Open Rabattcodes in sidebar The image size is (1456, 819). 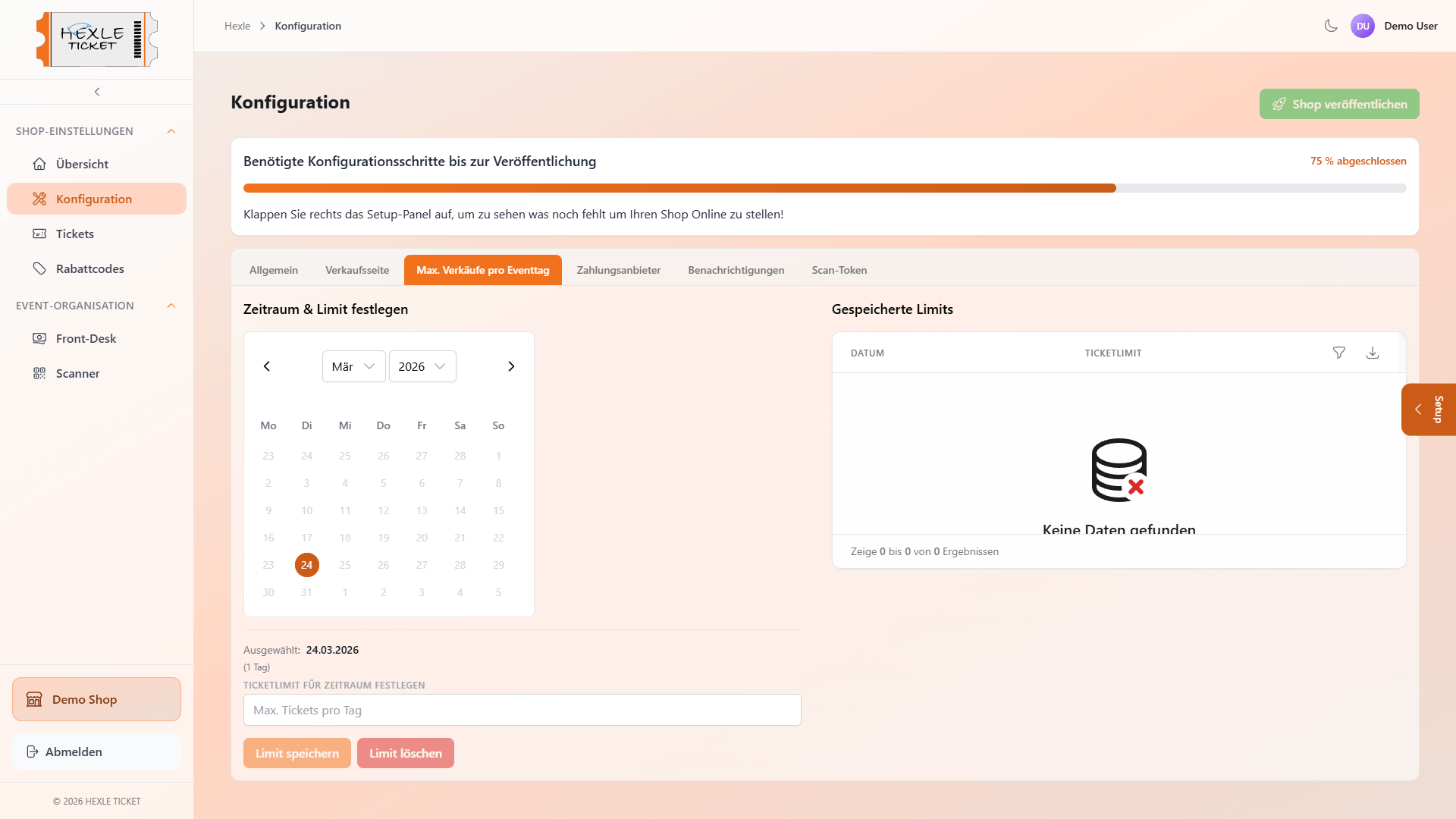click(89, 268)
